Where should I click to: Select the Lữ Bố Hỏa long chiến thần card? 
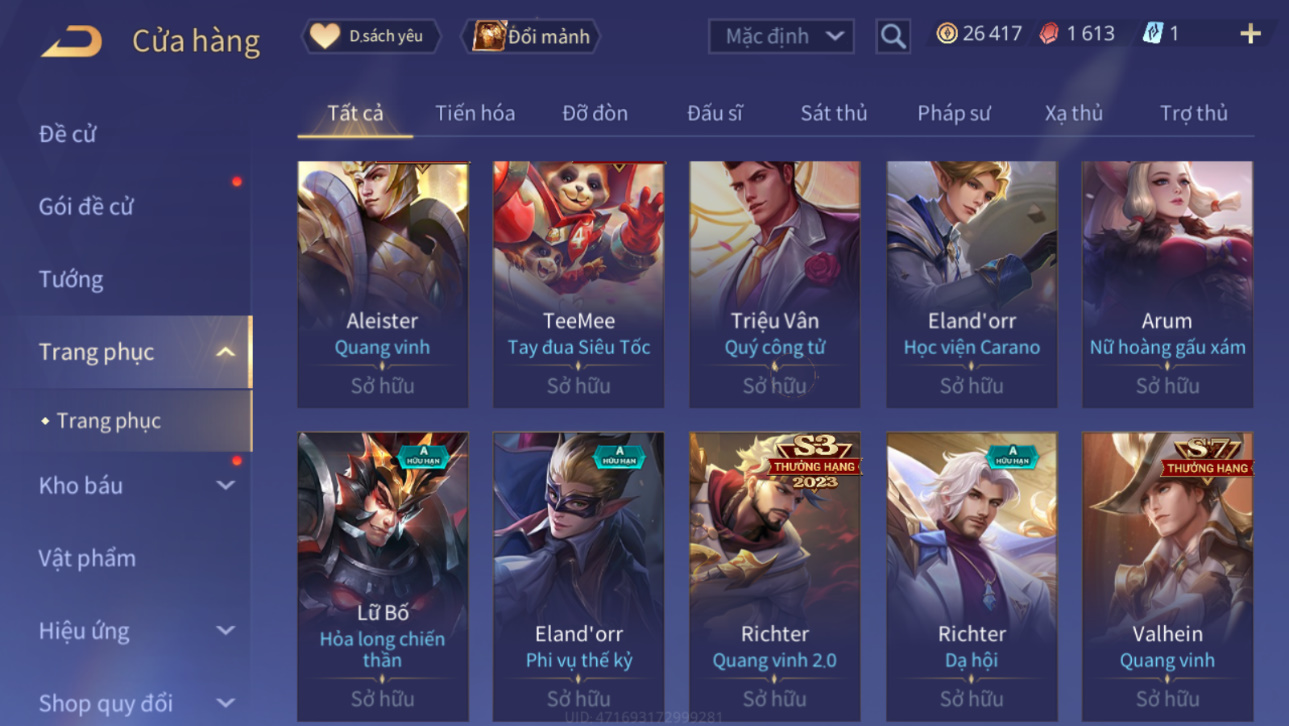coord(383,578)
